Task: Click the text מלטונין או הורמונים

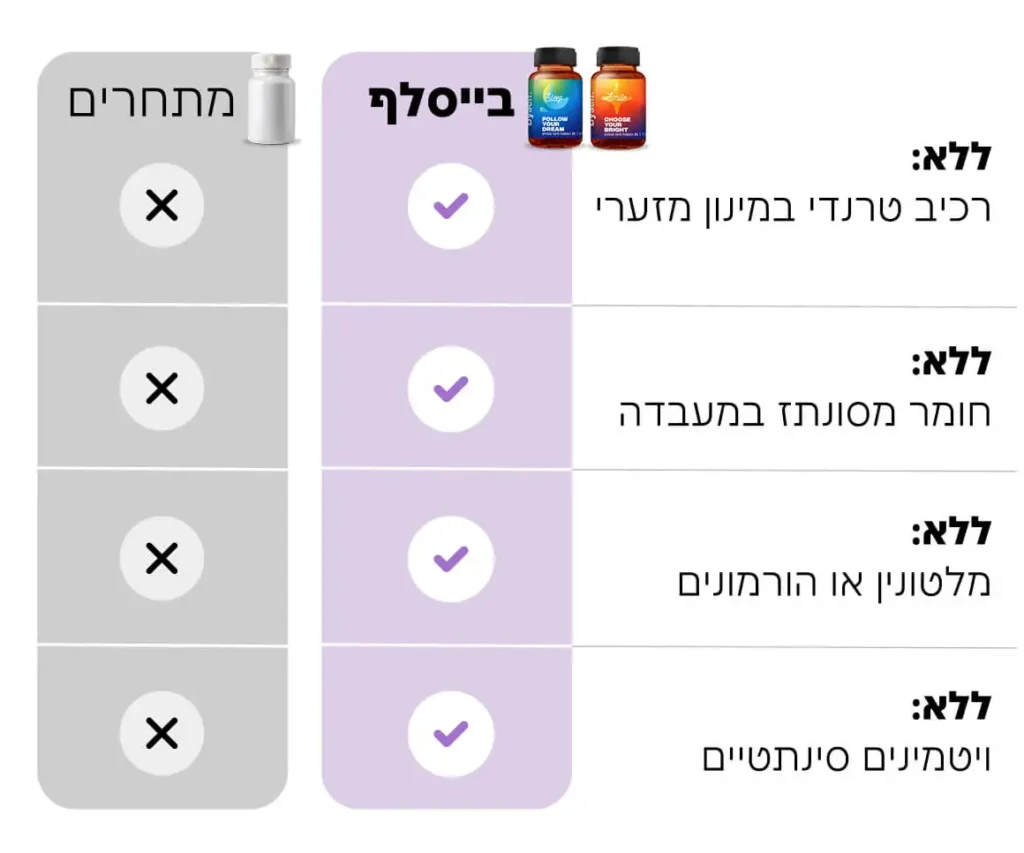Action: click(833, 582)
